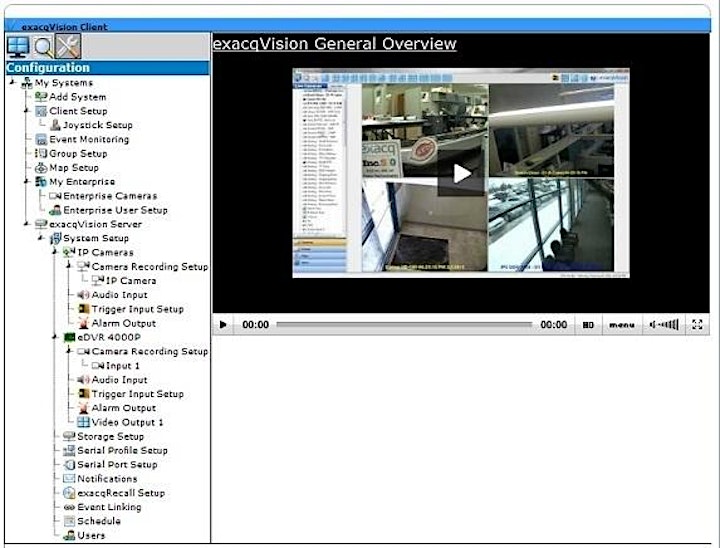Viewport: 720px width, 548px height.
Task: Click the video progress seek bar
Action: tap(404, 325)
